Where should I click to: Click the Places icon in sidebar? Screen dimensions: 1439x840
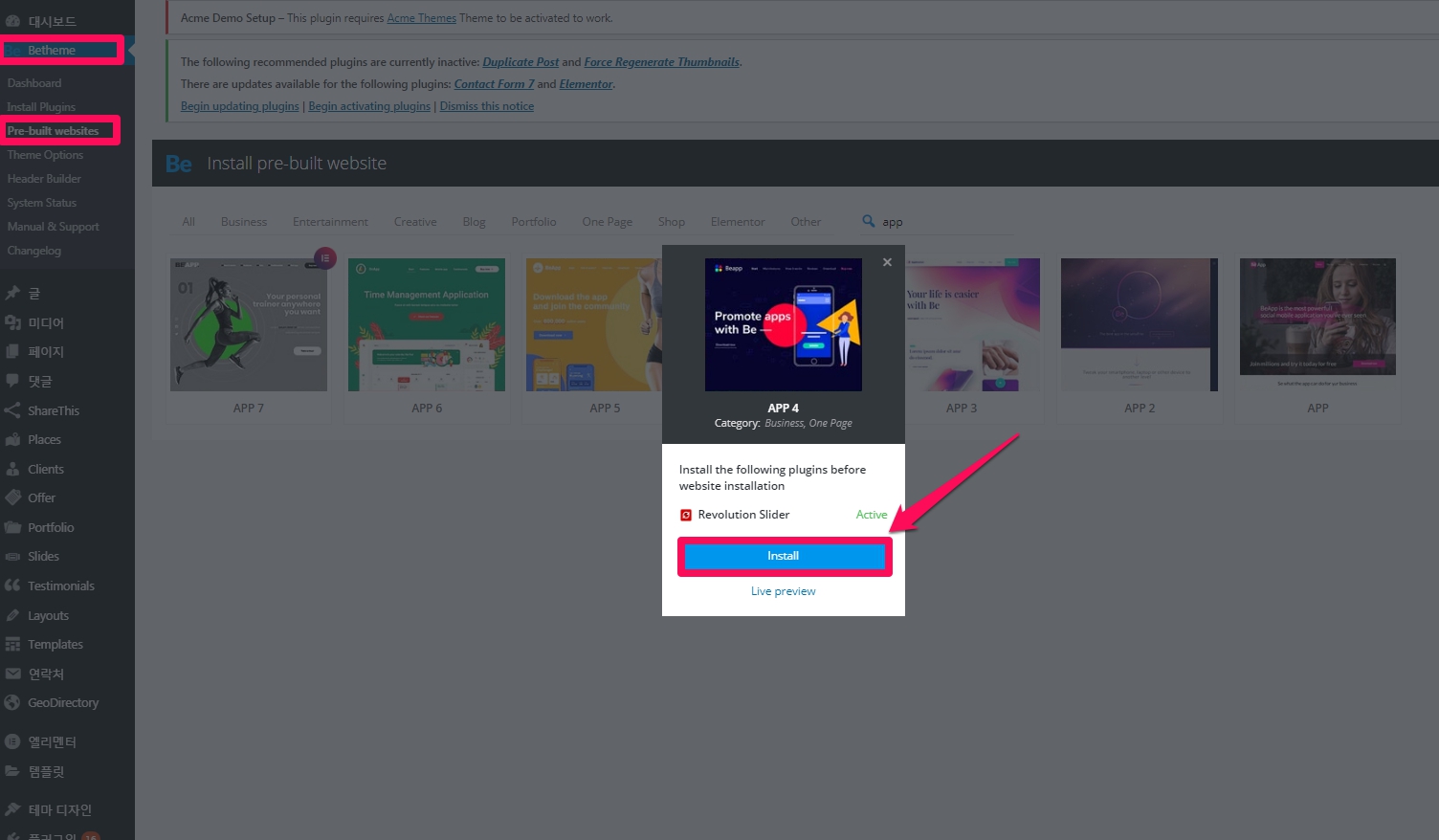12,440
